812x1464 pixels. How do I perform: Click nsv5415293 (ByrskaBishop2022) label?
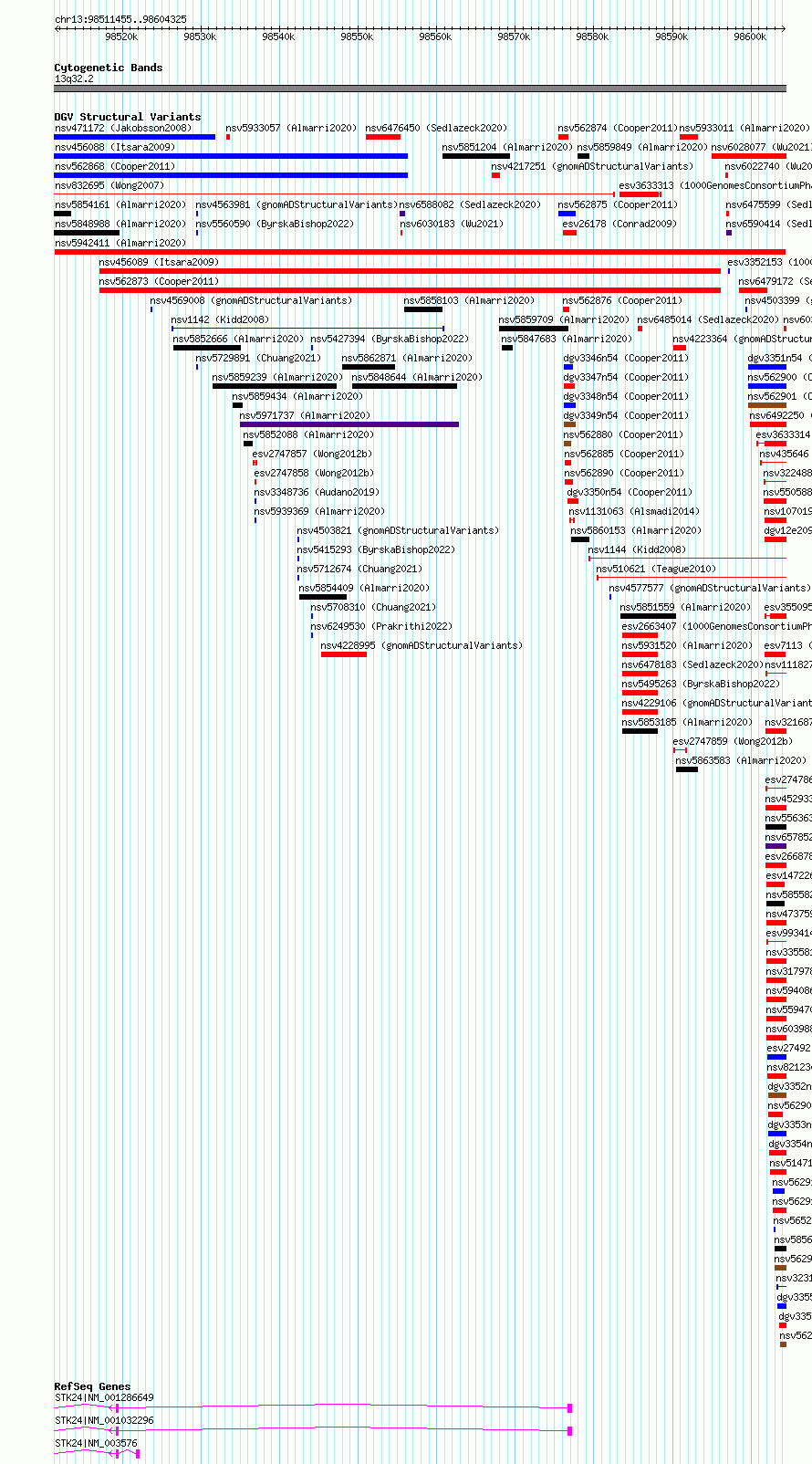376,549
